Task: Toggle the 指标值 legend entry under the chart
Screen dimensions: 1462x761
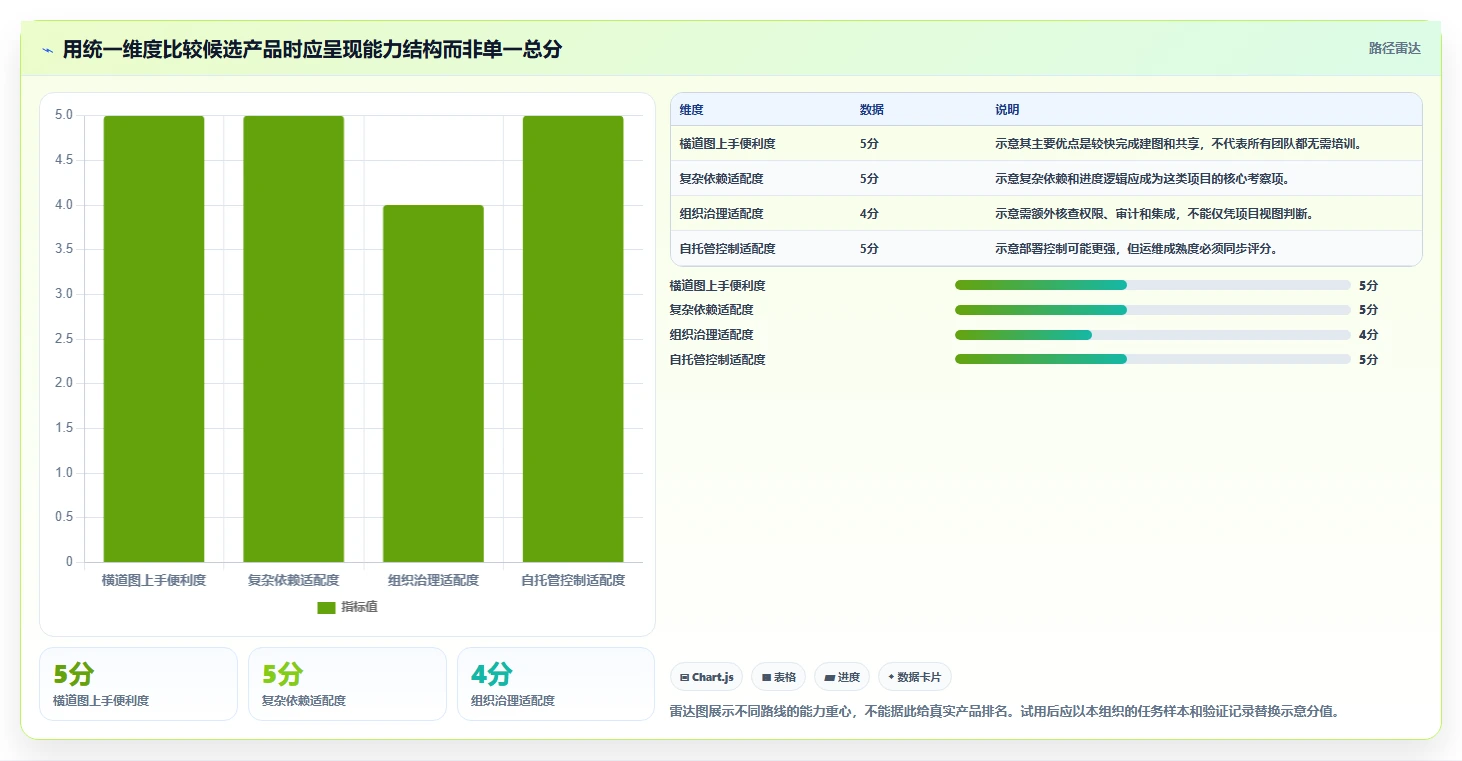Action: pyautogui.click(x=347, y=607)
